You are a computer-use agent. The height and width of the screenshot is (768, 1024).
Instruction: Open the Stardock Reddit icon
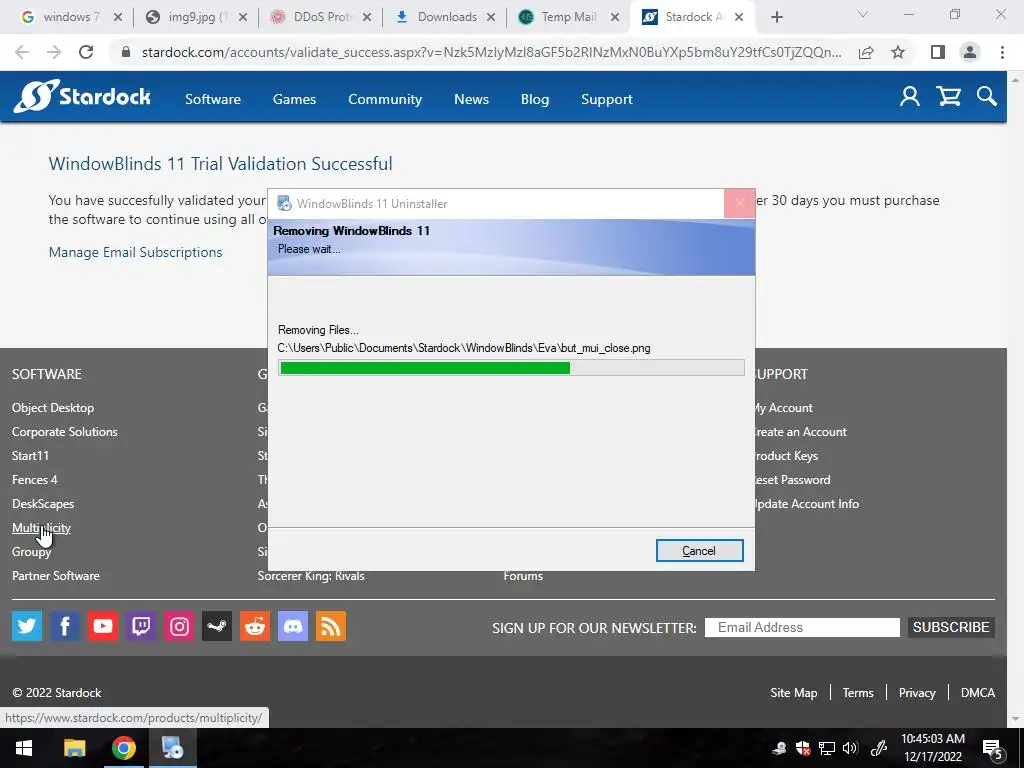click(x=255, y=626)
